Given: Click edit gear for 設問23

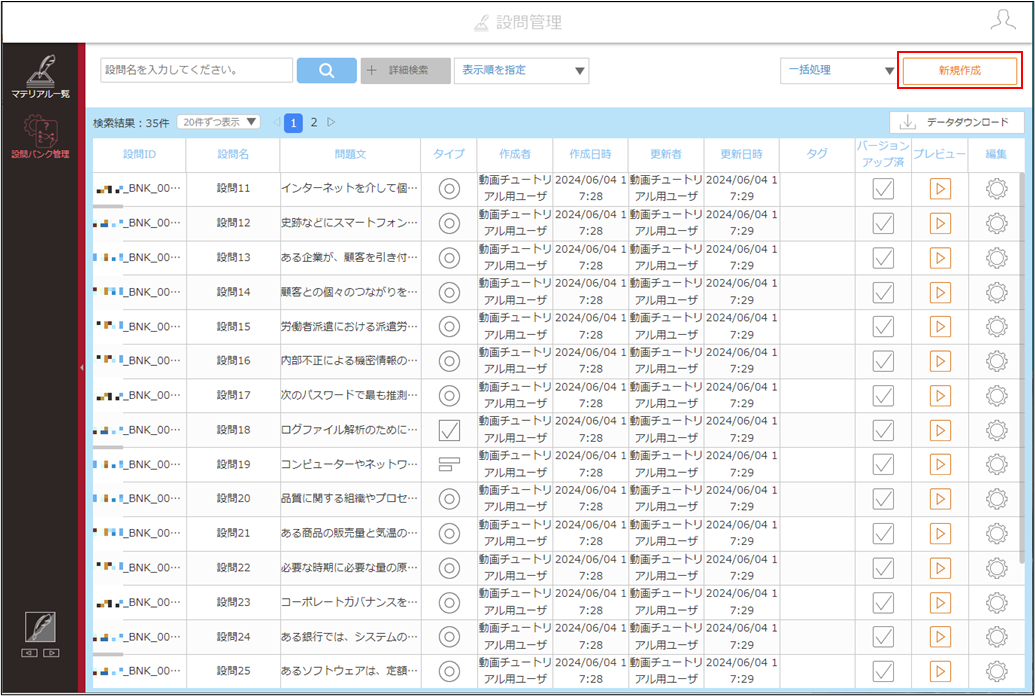Looking at the screenshot, I should coord(996,602).
